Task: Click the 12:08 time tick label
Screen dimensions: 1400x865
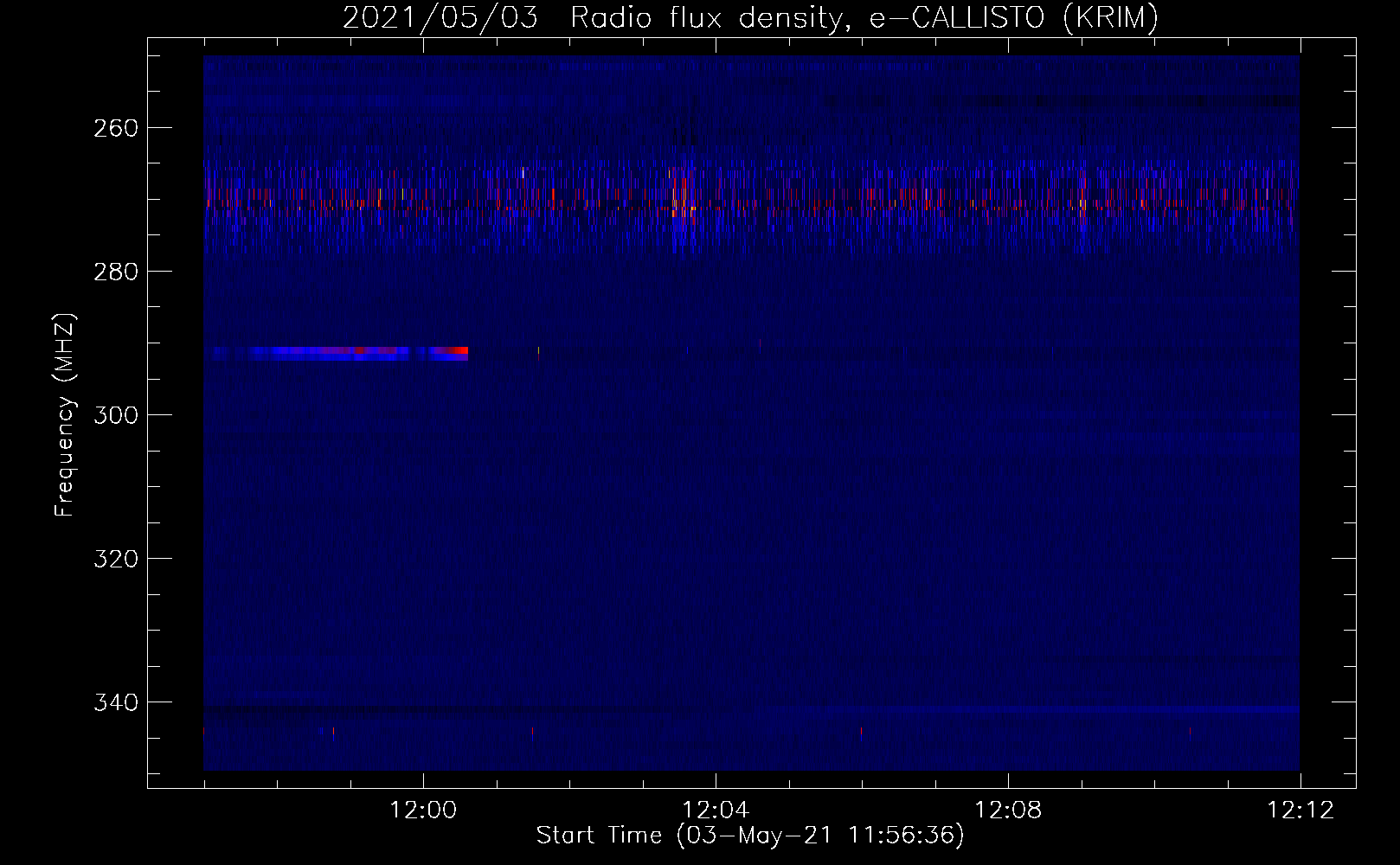Action: (1008, 811)
